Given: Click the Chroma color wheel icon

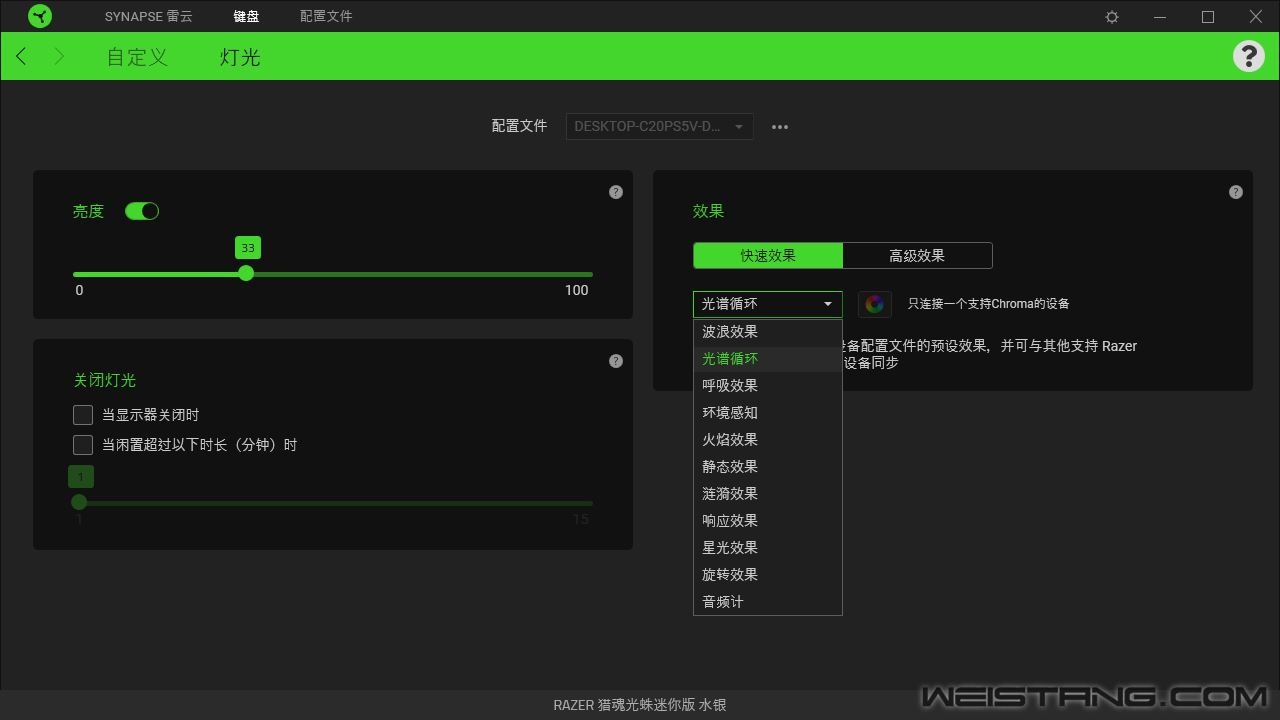Looking at the screenshot, I should (x=875, y=304).
